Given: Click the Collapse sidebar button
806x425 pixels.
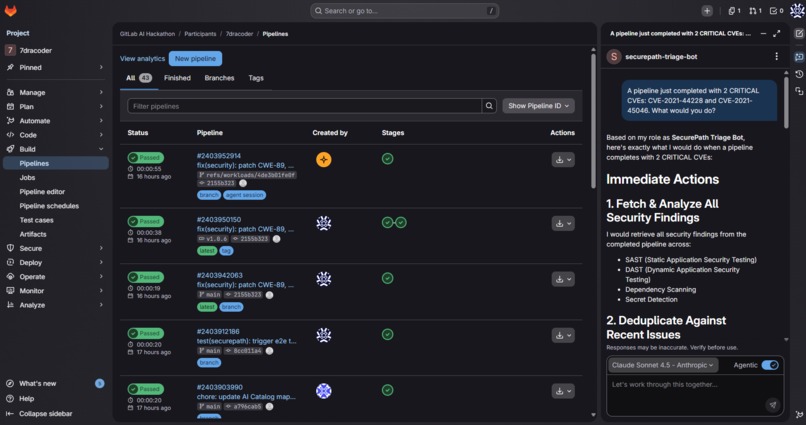Looking at the screenshot, I should (39, 414).
